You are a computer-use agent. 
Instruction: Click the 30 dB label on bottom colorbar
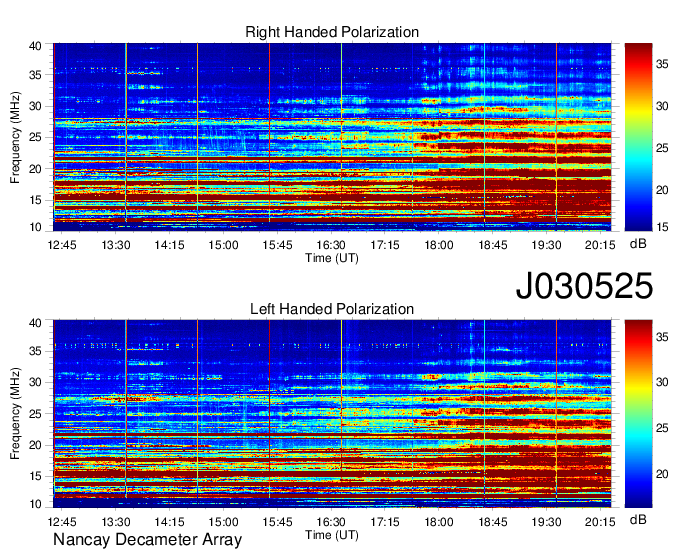pos(662,382)
